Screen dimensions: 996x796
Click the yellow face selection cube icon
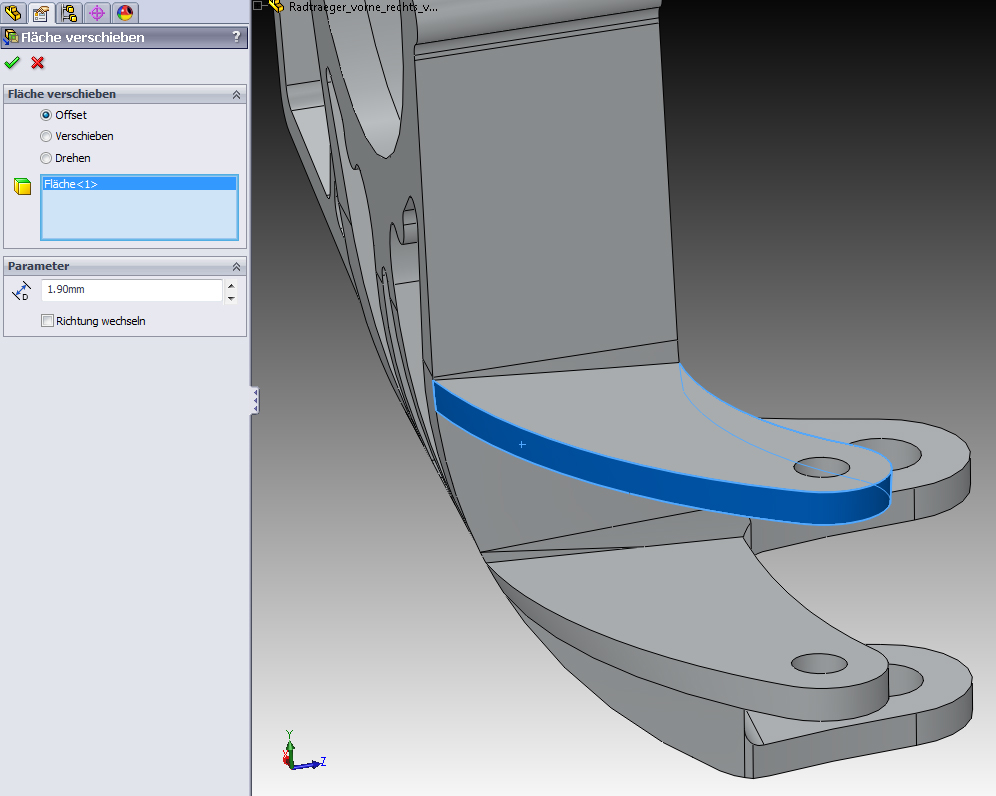coord(22,187)
